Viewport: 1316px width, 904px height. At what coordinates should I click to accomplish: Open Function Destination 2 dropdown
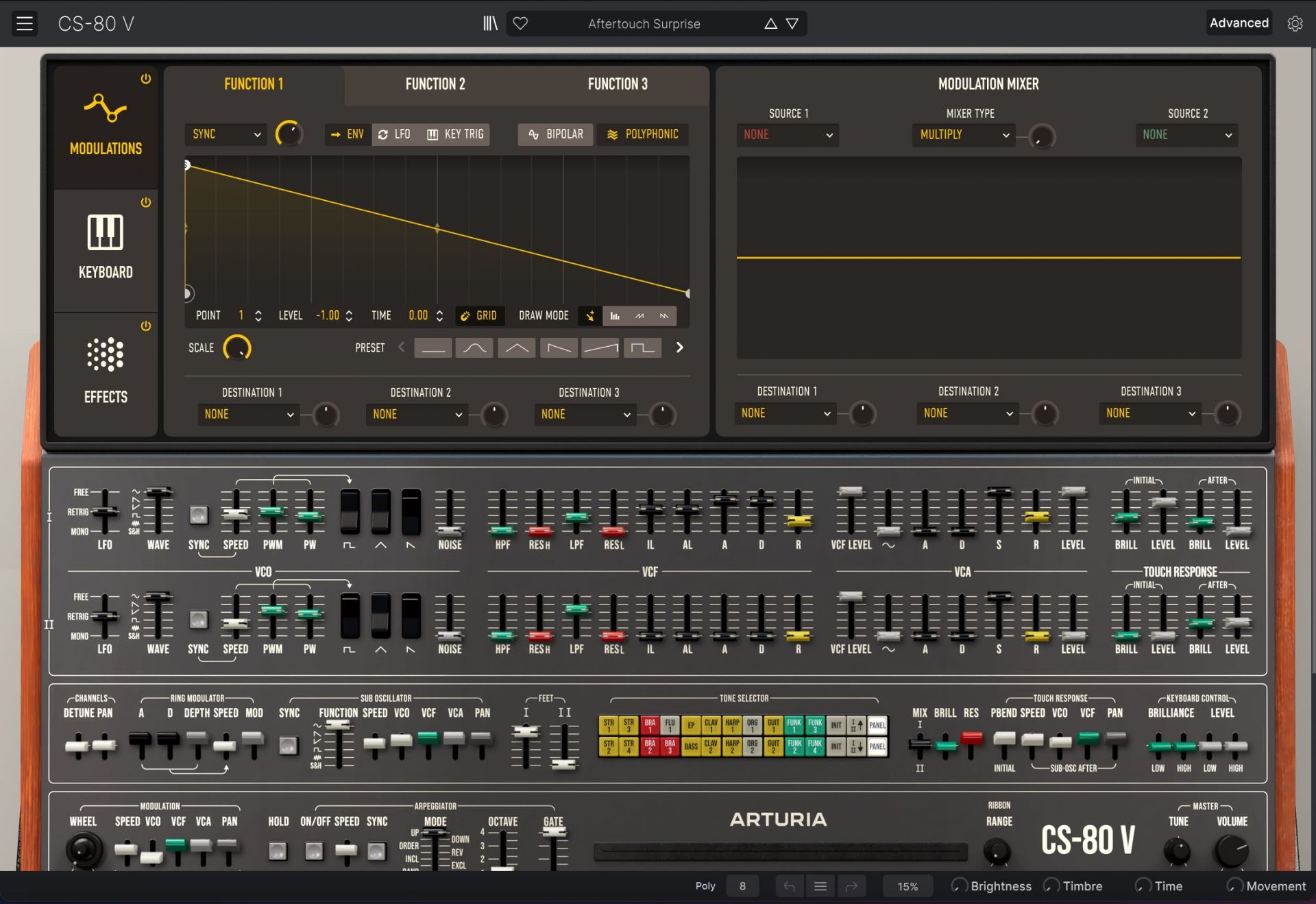(x=417, y=415)
